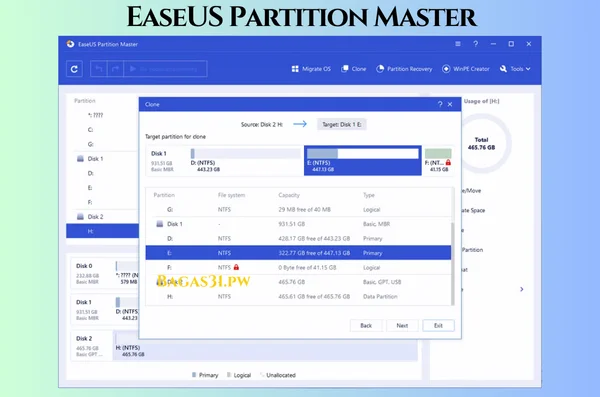Select Disk 1 row in clone table
This screenshot has height=397, width=600.
[298, 224]
